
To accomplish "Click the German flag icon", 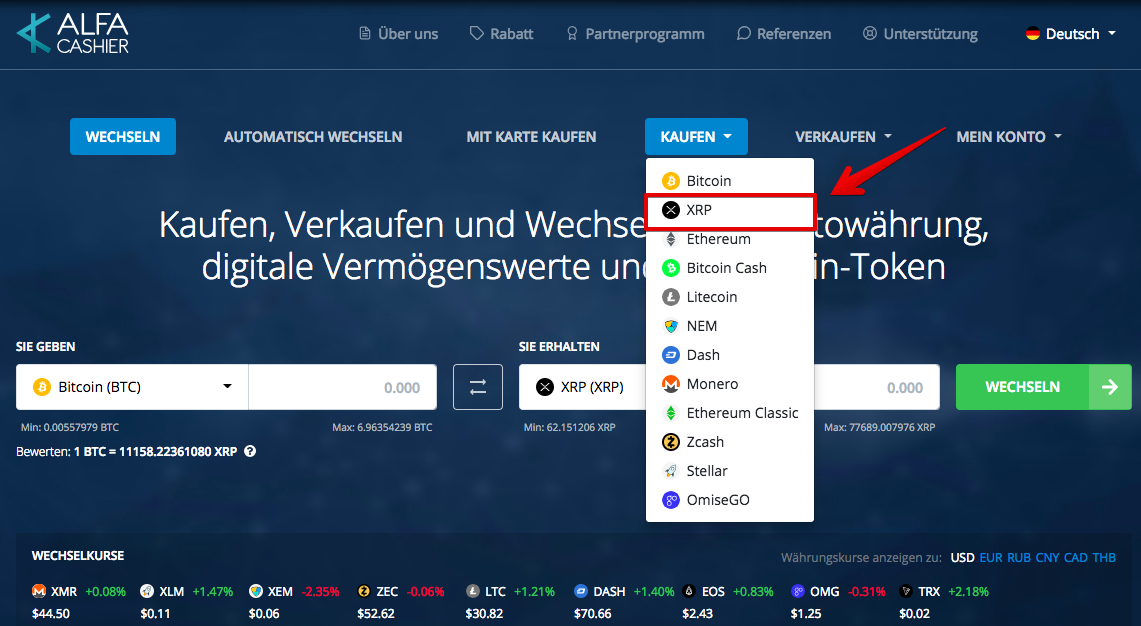I will pyautogui.click(x=1033, y=33).
